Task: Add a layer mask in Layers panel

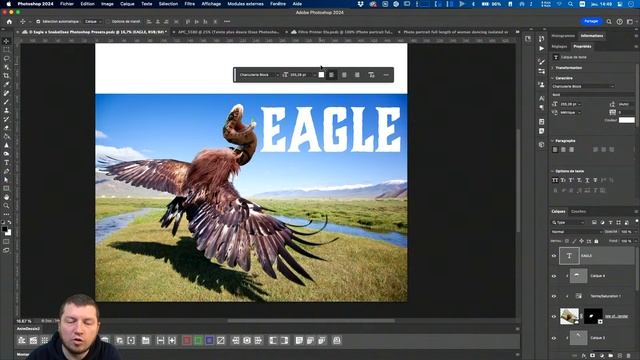Action: point(593,356)
